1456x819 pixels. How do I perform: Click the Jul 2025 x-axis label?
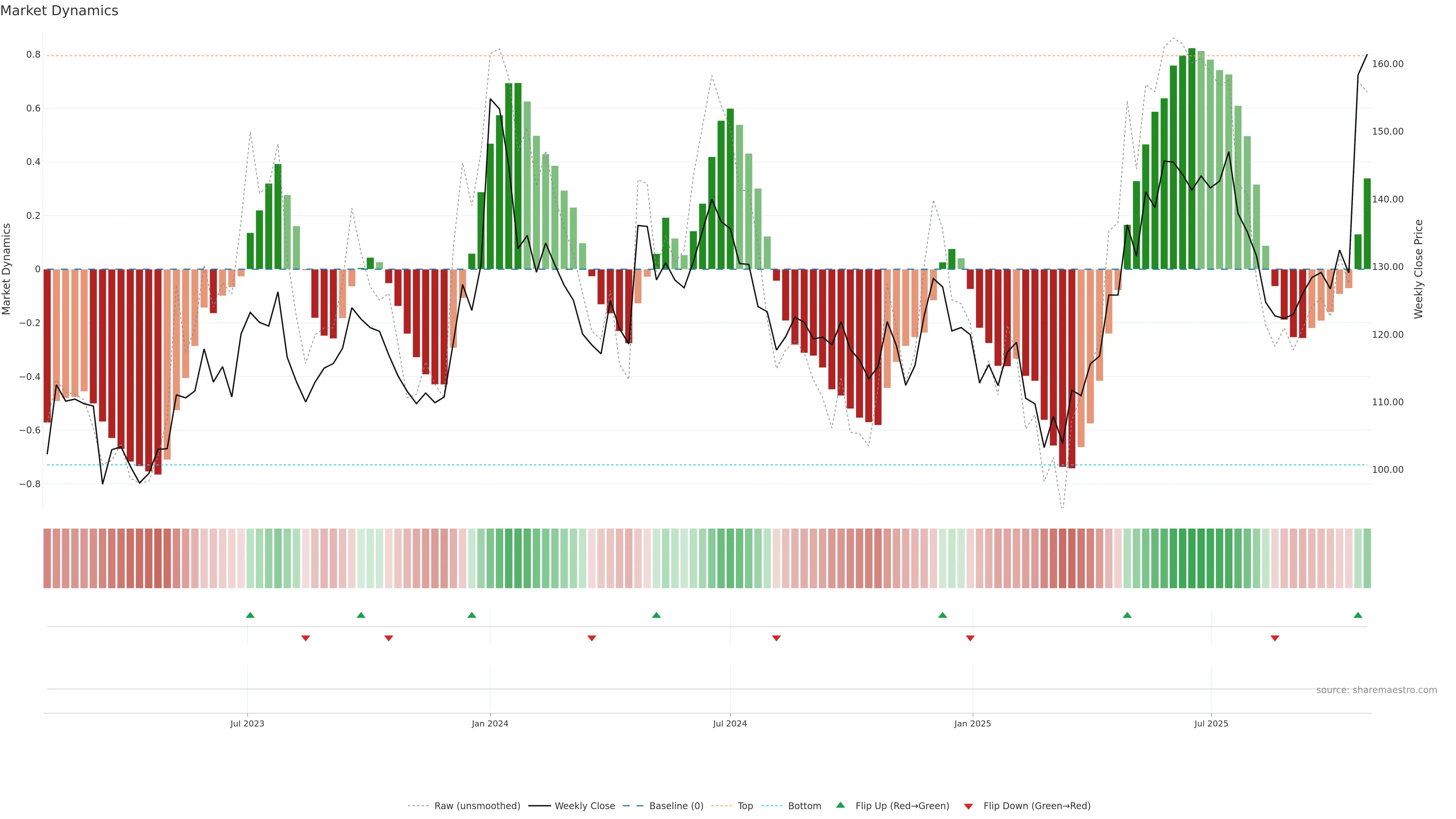click(x=1211, y=723)
